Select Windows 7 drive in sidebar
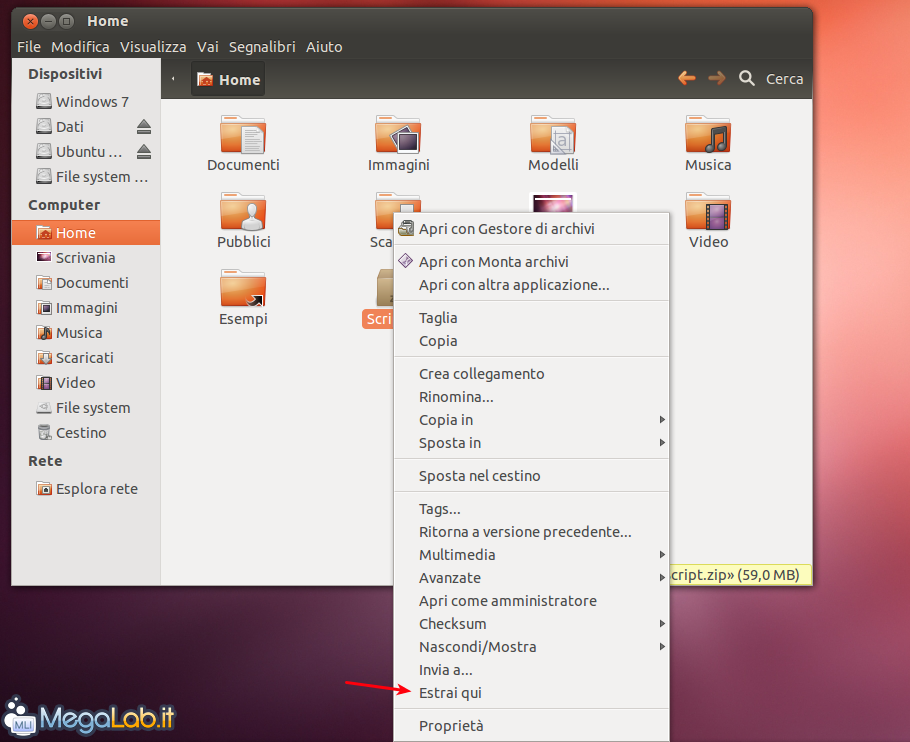Image resolution: width=910 pixels, height=742 pixels. coord(86,102)
